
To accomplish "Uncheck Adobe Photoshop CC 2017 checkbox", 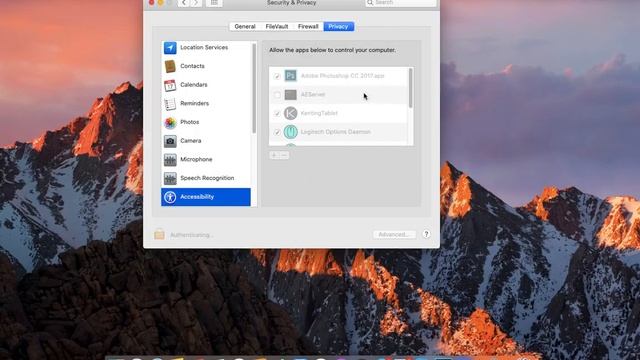I will (277, 76).
